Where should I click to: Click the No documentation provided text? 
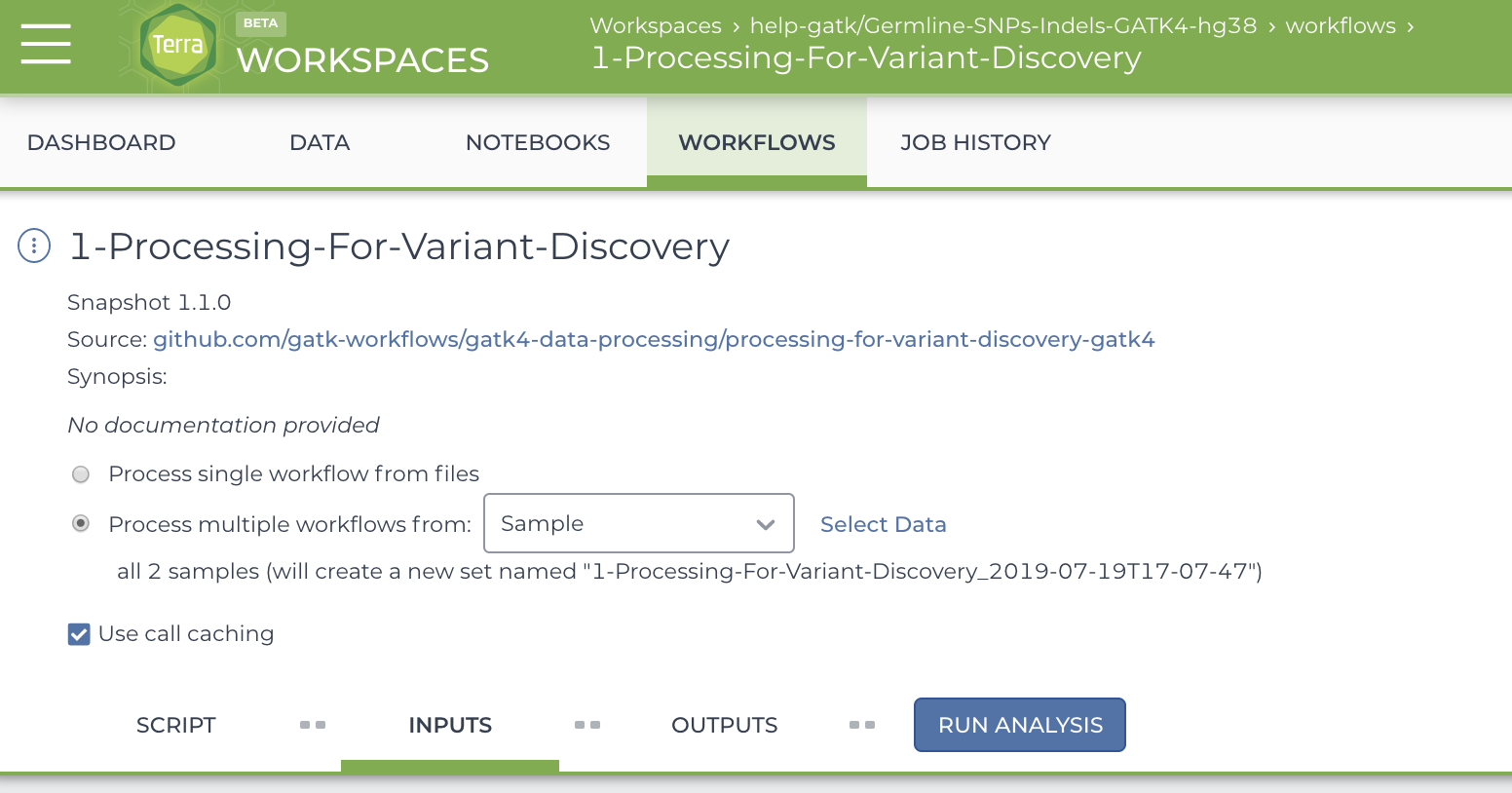(223, 425)
